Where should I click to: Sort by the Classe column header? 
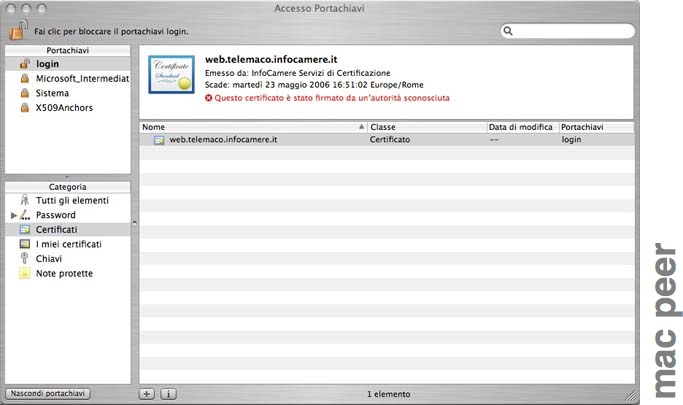[x=427, y=127]
